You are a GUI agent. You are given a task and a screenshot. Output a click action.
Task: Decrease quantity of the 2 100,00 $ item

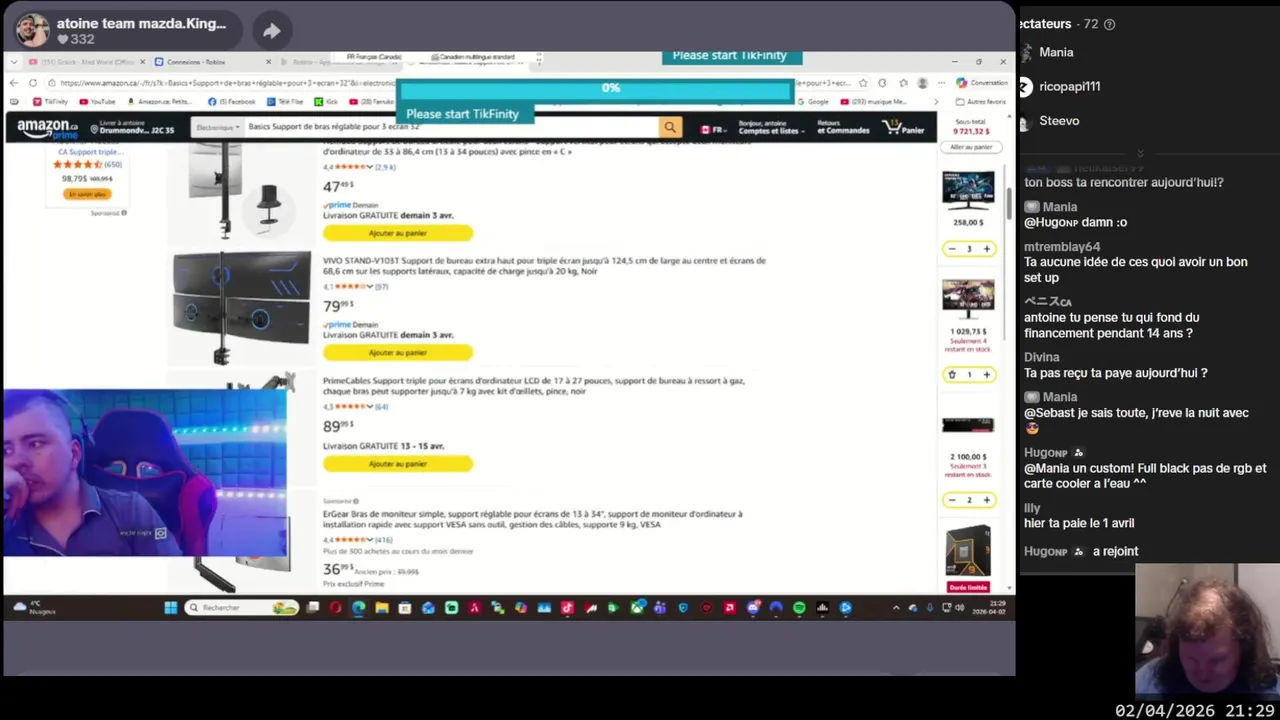click(952, 500)
